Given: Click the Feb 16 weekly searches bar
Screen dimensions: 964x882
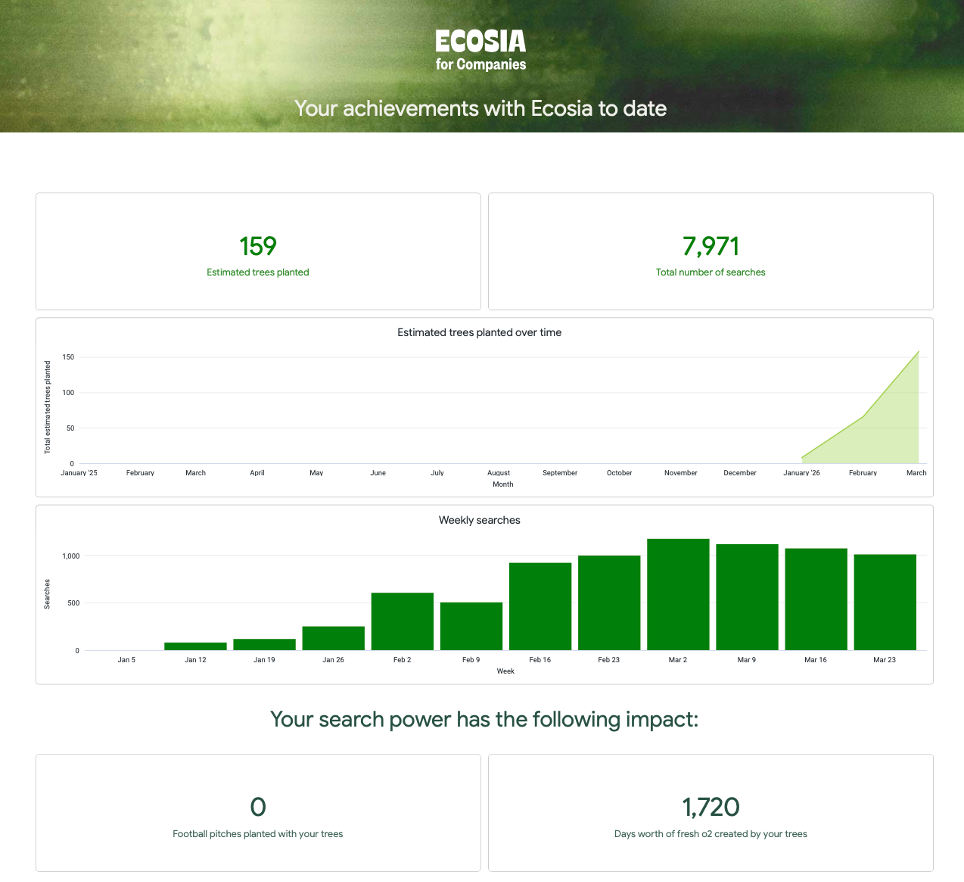Looking at the screenshot, I should tap(540, 607).
